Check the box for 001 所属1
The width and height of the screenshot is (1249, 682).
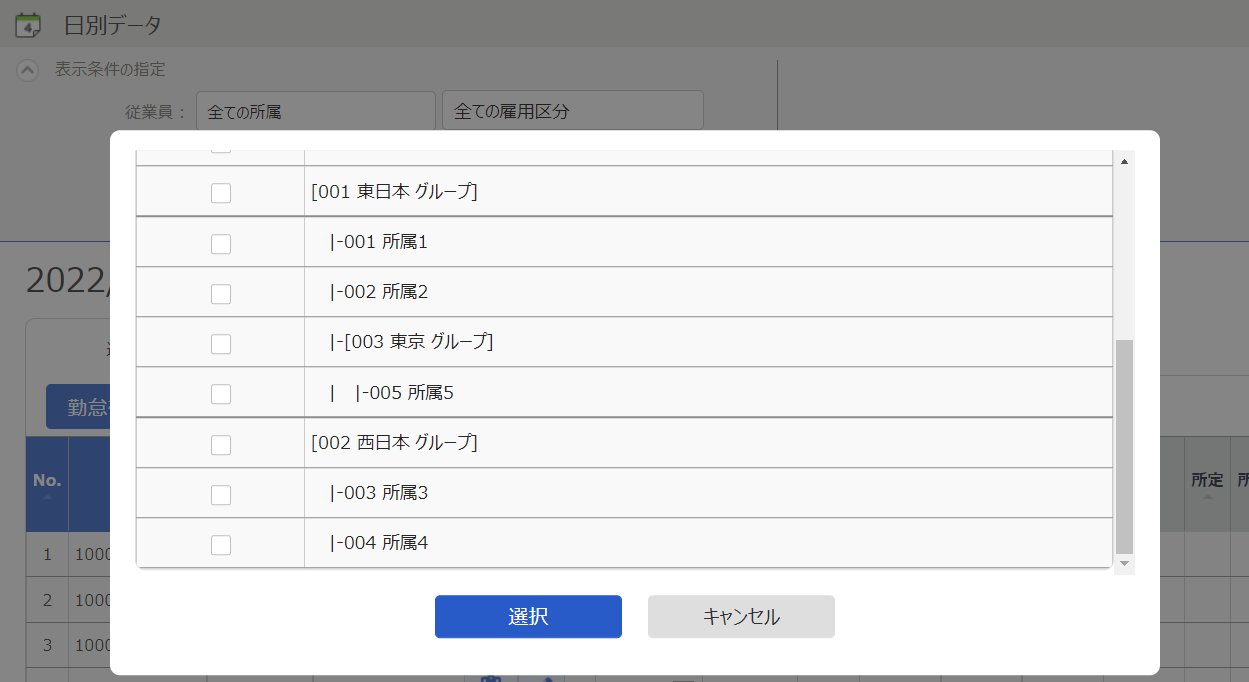point(221,243)
